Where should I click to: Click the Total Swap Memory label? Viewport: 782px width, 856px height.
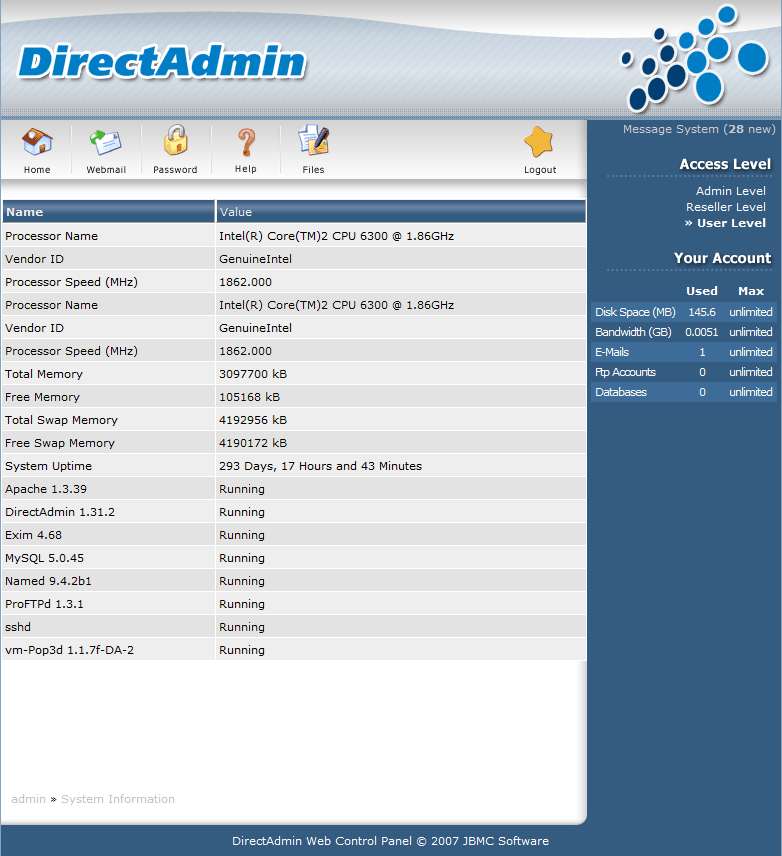coord(62,420)
